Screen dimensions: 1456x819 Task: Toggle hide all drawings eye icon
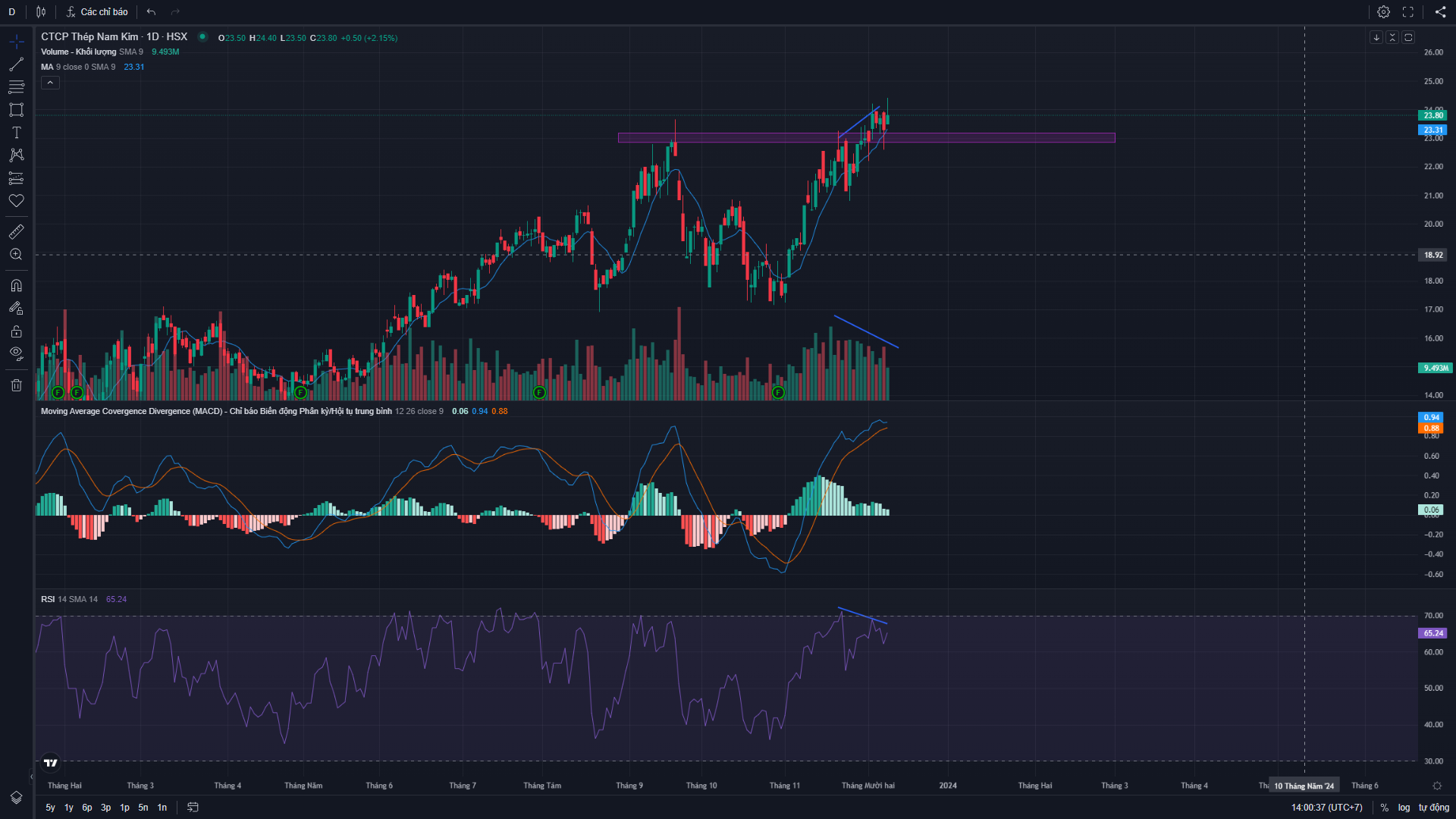[x=16, y=353]
